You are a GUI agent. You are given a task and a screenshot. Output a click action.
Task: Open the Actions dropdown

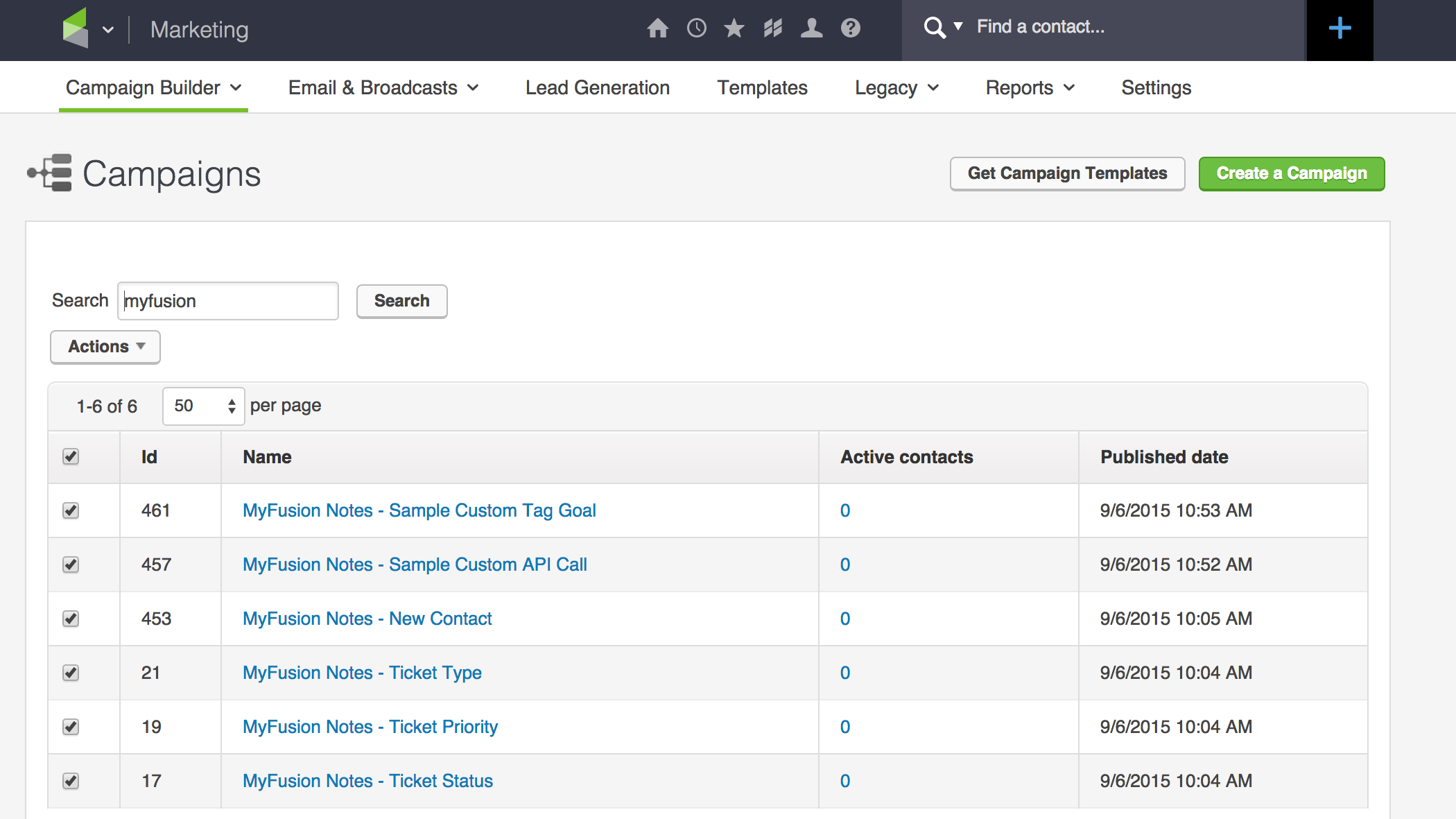click(105, 347)
